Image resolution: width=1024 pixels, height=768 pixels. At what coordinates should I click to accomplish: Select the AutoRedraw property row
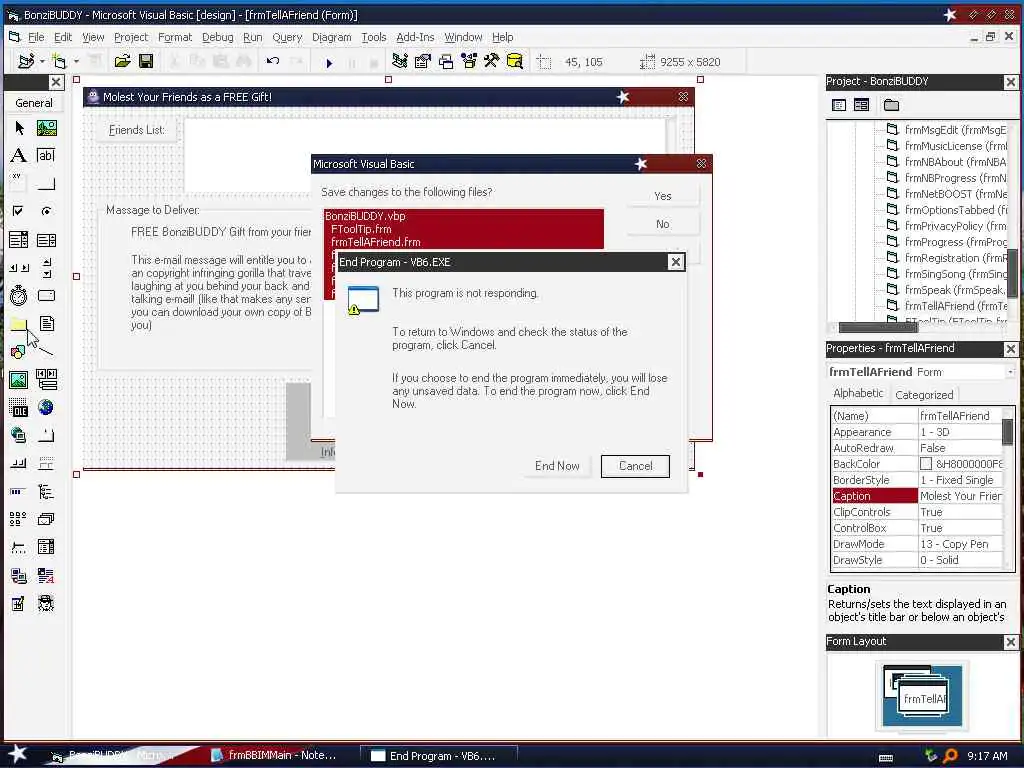917,448
